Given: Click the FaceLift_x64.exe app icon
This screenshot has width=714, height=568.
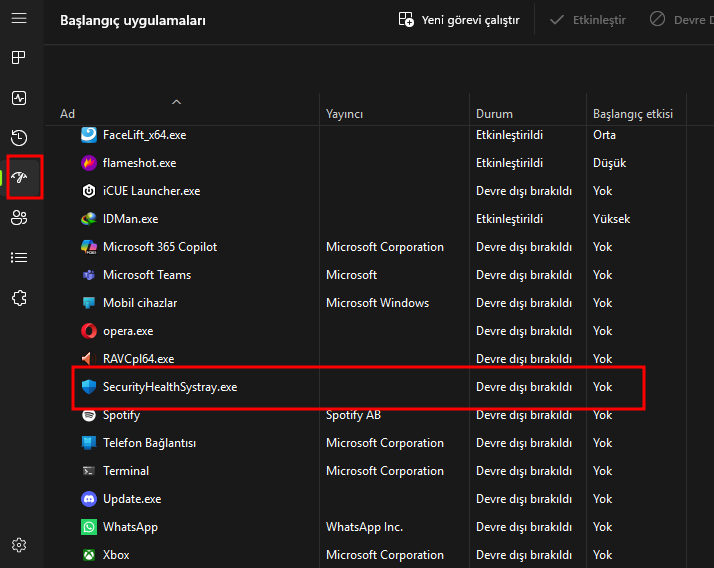Looking at the screenshot, I should click(89, 135).
